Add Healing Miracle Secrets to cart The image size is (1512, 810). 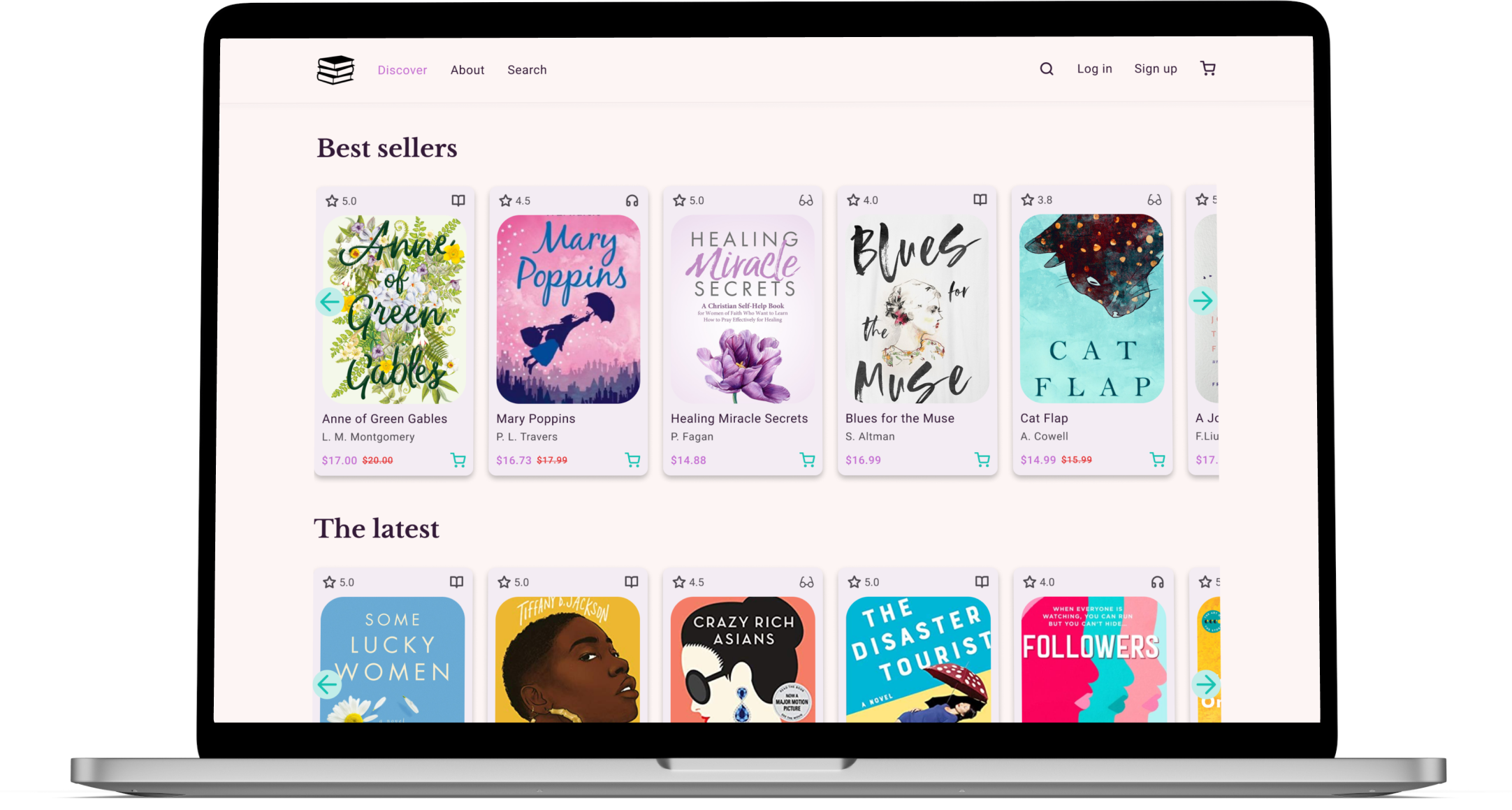tap(807, 460)
